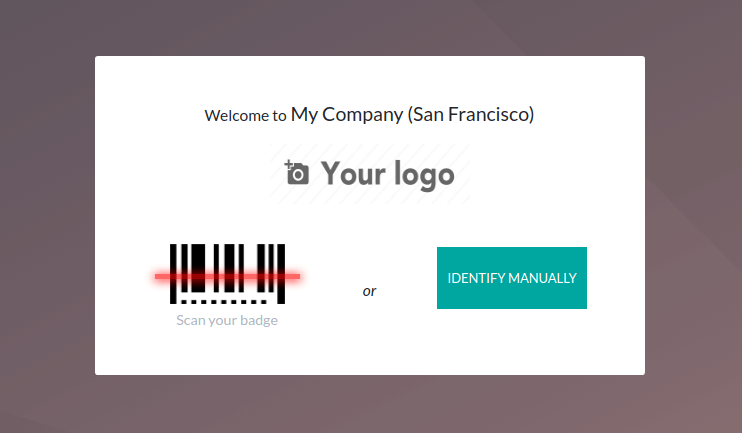The image size is (742, 433).
Task: Click the purple background outside the card
Action: (47, 213)
